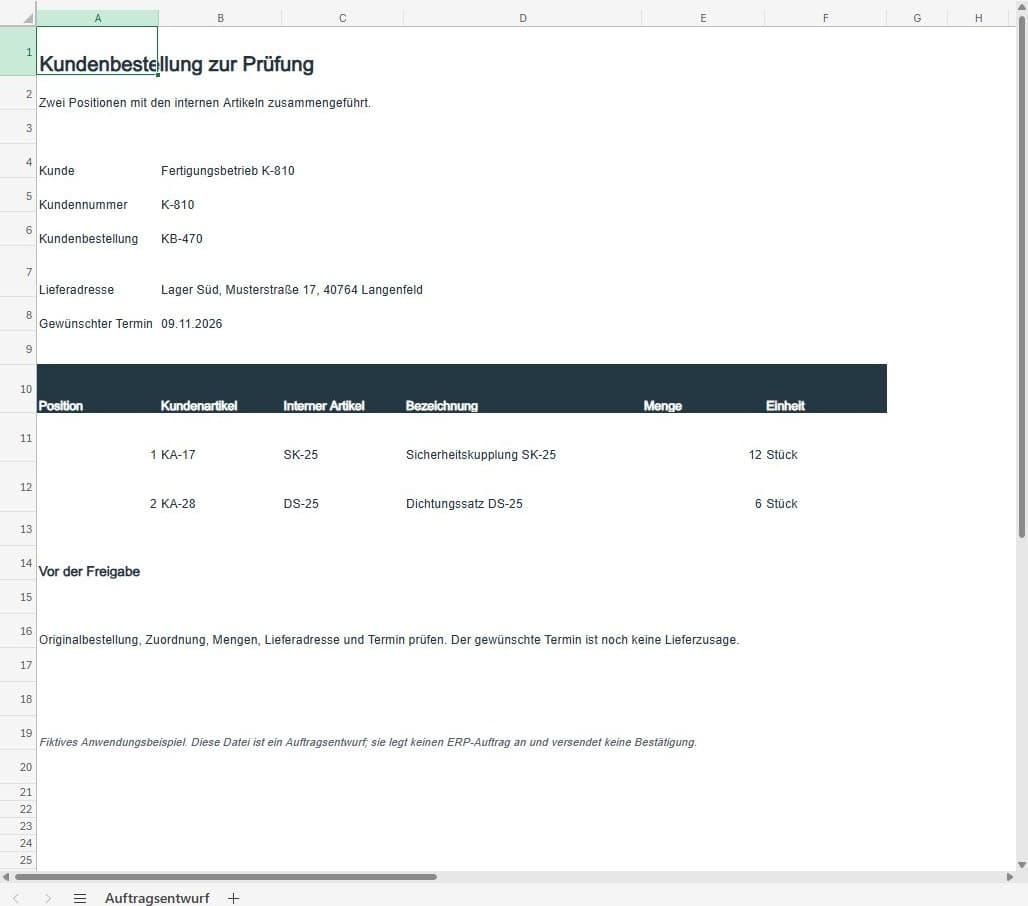Click the 'Zwei Positionen' subtitle text
Screen dimensions: 1028x906
(205, 103)
